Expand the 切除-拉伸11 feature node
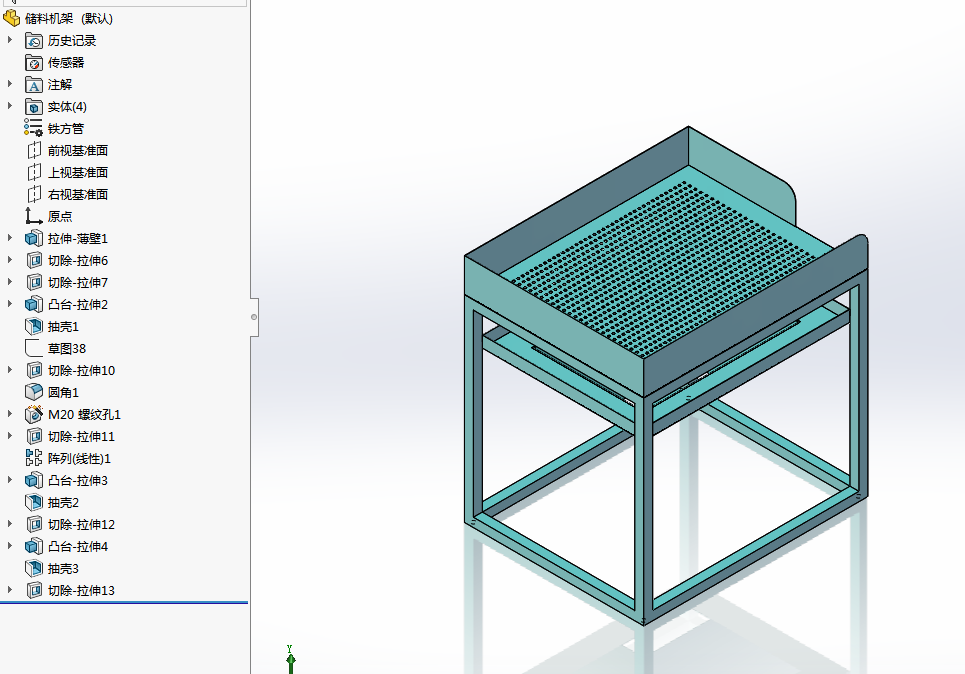965x674 pixels. coord(10,436)
